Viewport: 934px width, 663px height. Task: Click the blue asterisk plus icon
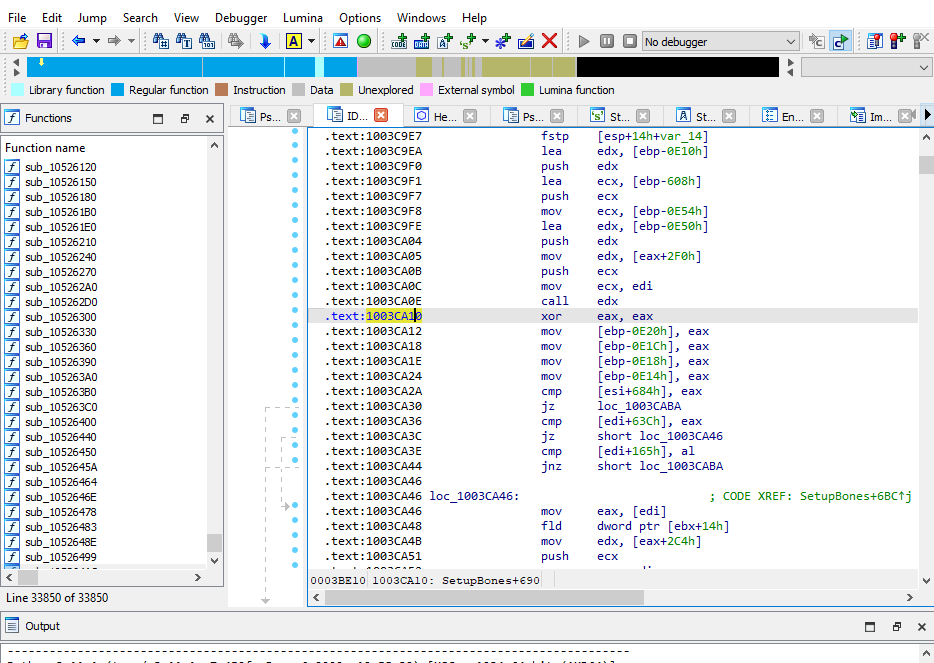503,41
